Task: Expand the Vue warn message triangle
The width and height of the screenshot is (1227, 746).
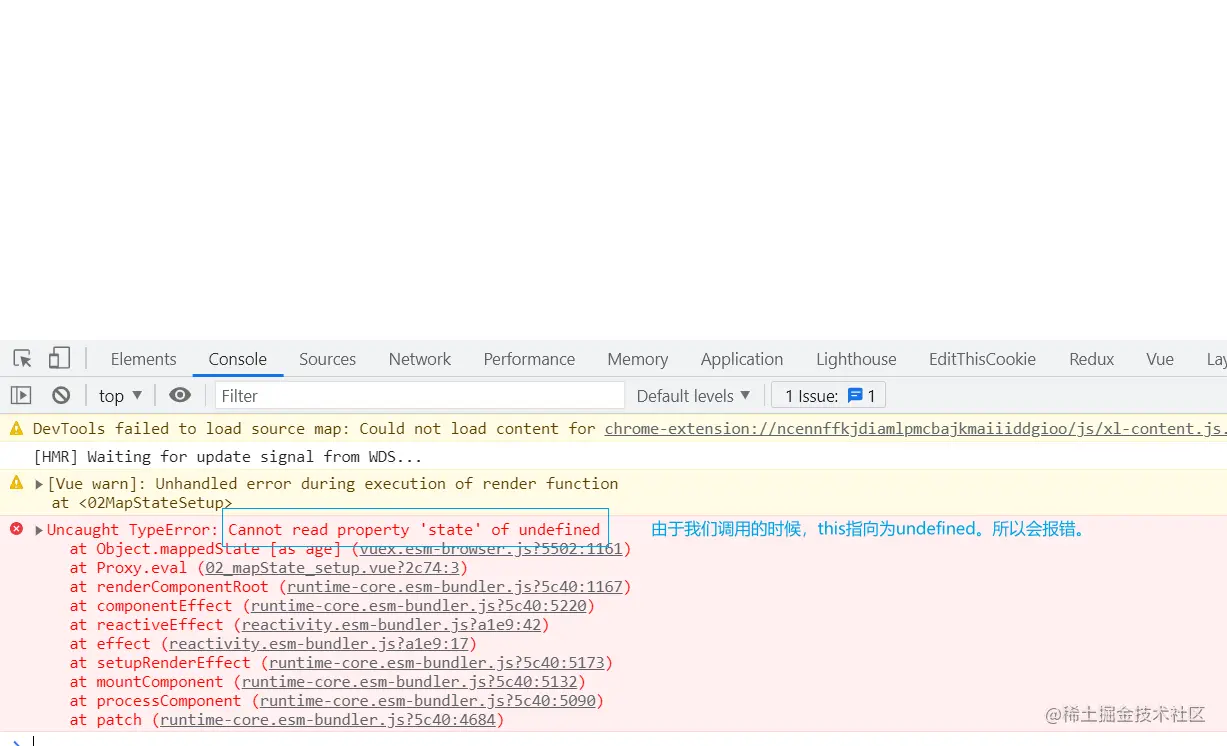Action: click(x=39, y=484)
